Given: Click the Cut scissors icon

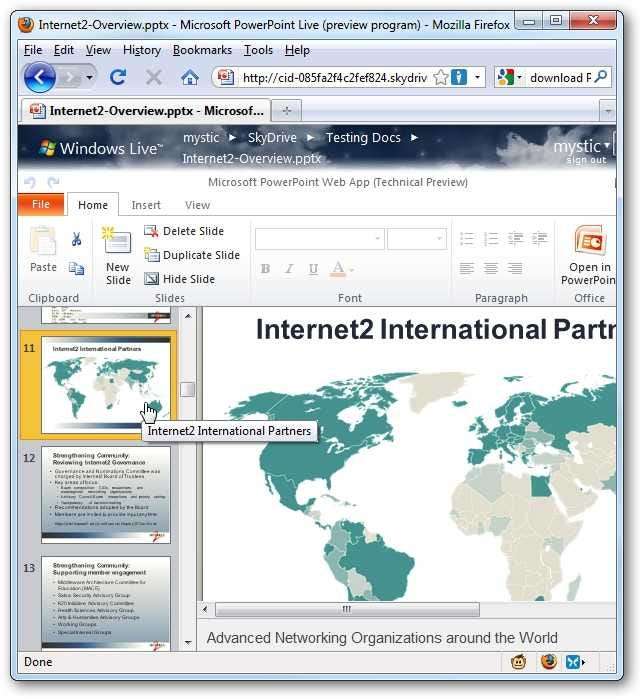Looking at the screenshot, I should [x=76, y=239].
